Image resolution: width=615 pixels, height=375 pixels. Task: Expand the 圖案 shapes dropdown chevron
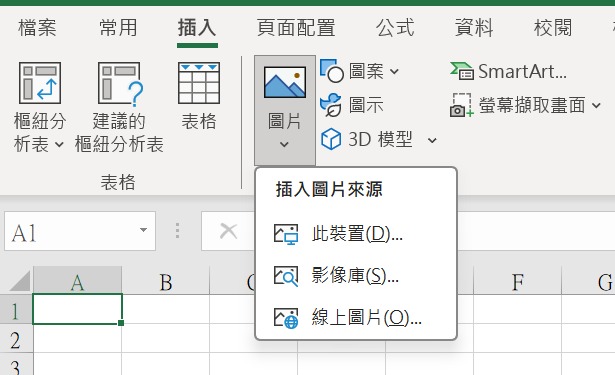(x=395, y=71)
